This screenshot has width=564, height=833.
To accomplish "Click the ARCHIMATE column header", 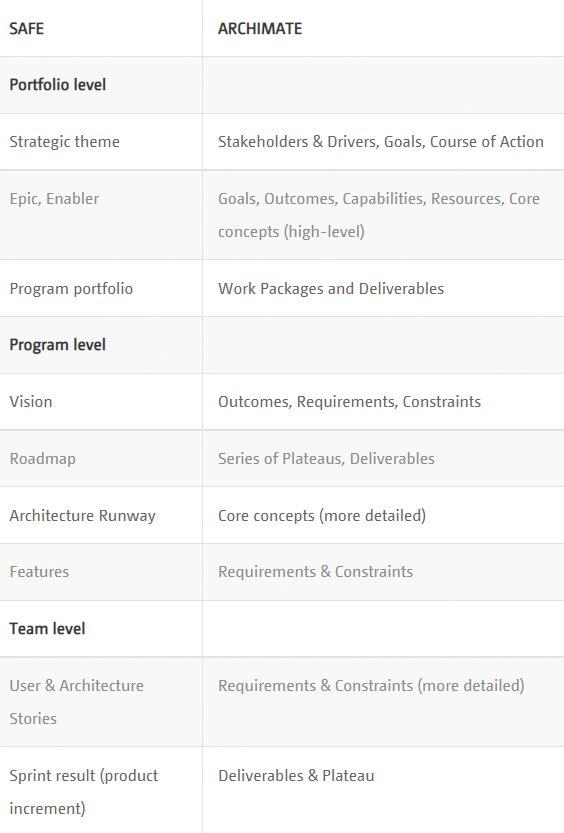I will pyautogui.click(x=383, y=28).
